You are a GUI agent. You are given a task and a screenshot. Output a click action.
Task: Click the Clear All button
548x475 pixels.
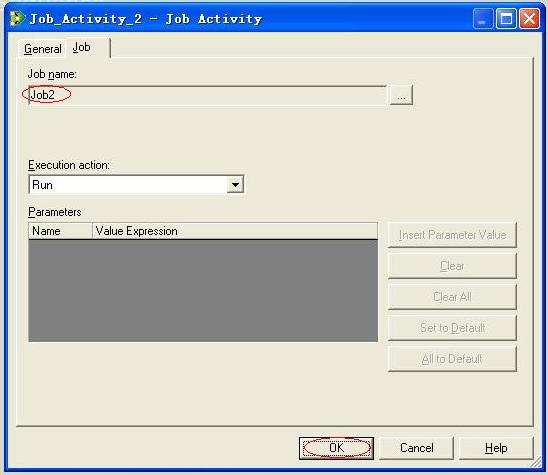click(x=452, y=297)
